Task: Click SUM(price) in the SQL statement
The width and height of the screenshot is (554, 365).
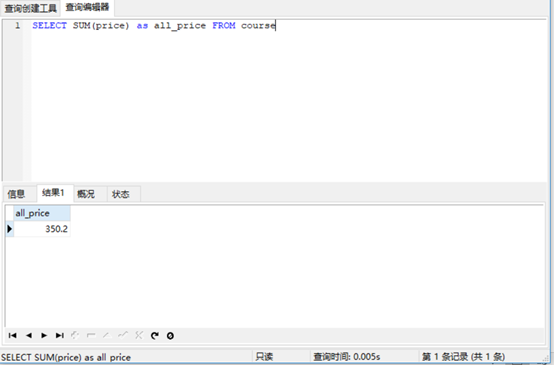Action: tap(101, 25)
